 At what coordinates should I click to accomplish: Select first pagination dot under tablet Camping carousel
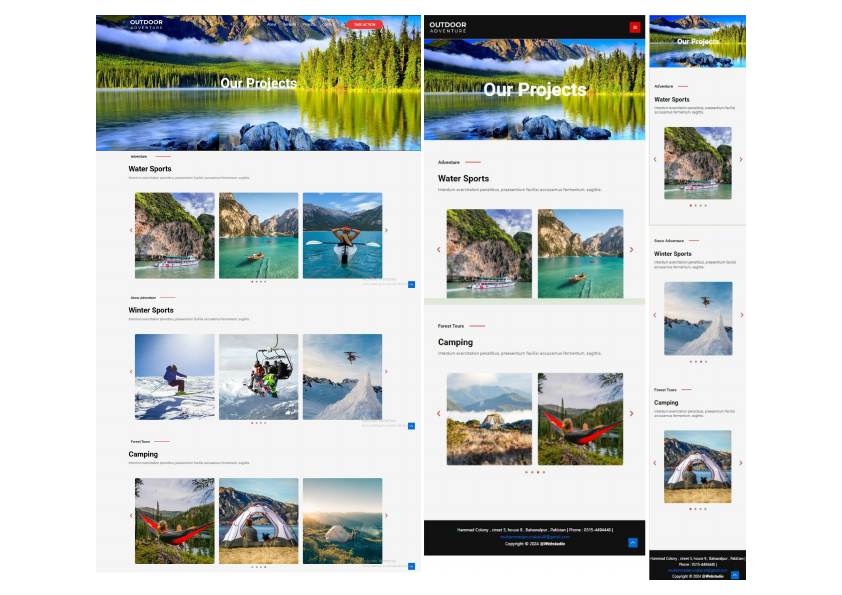pyautogui.click(x=526, y=472)
